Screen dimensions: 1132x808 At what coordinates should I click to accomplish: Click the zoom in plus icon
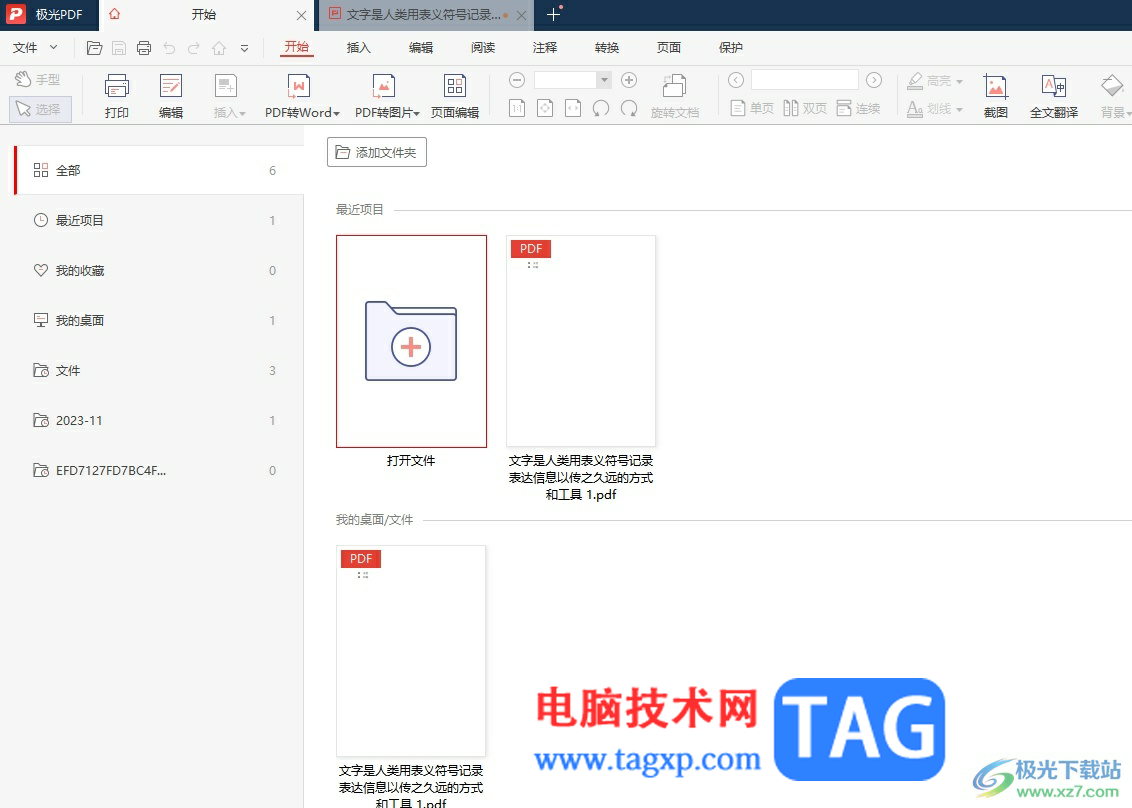[629, 80]
